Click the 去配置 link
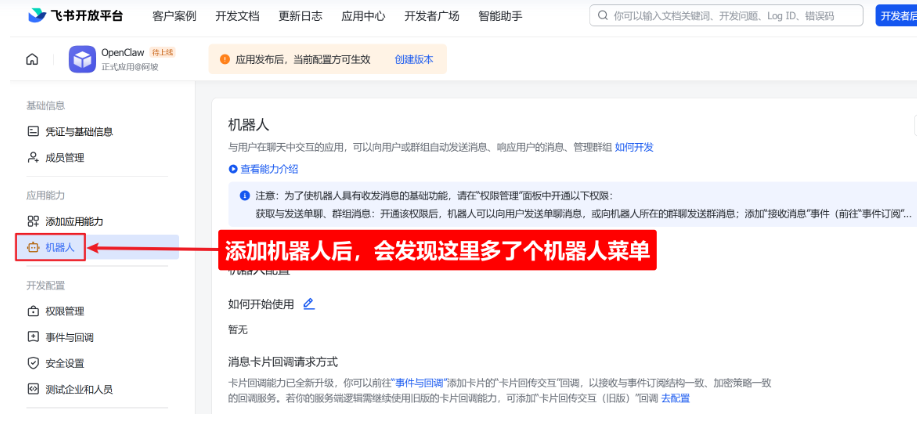Screen dimensions: 917x425 (675, 399)
